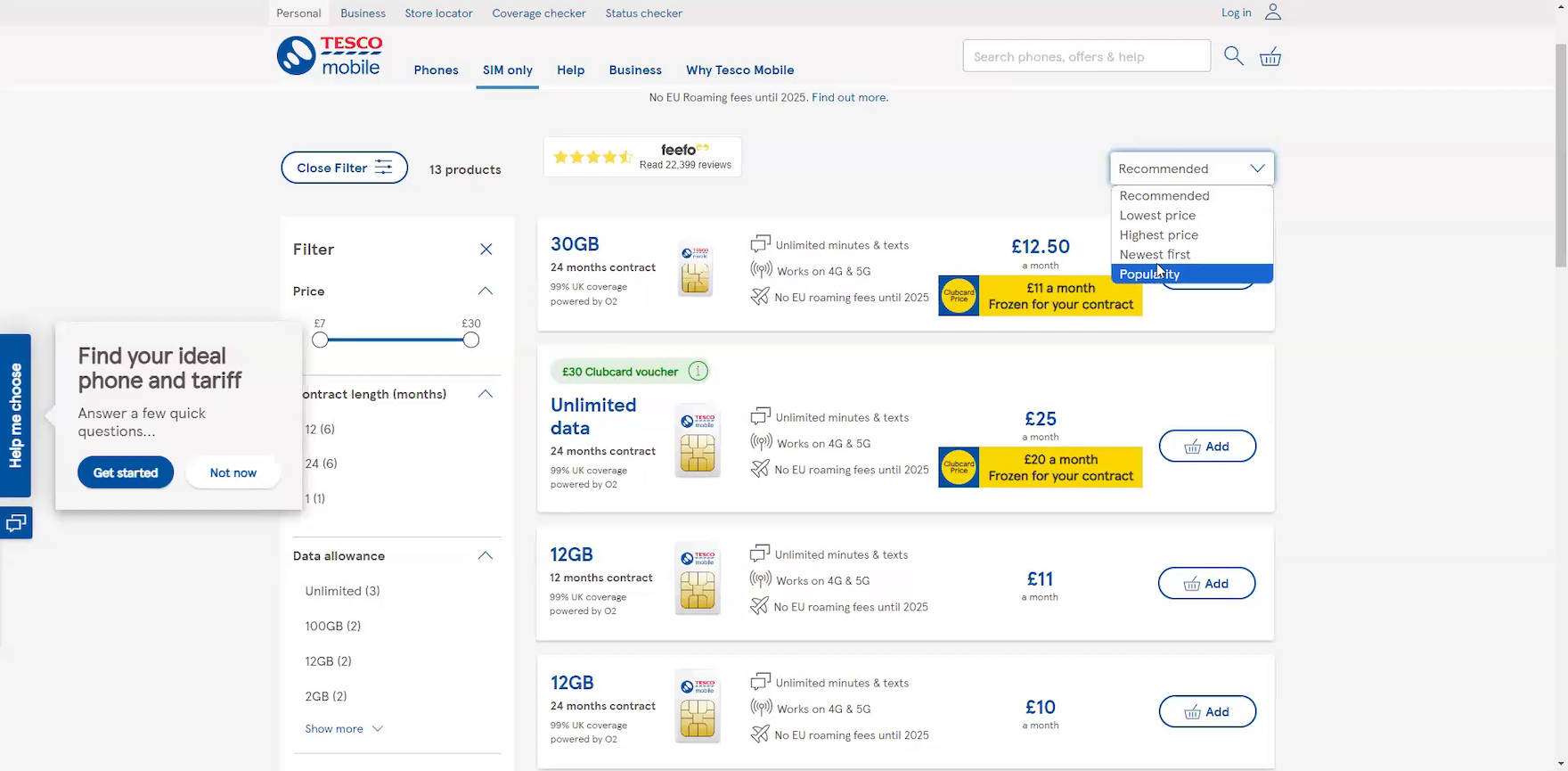Open the shopping basket icon

tap(1270, 57)
